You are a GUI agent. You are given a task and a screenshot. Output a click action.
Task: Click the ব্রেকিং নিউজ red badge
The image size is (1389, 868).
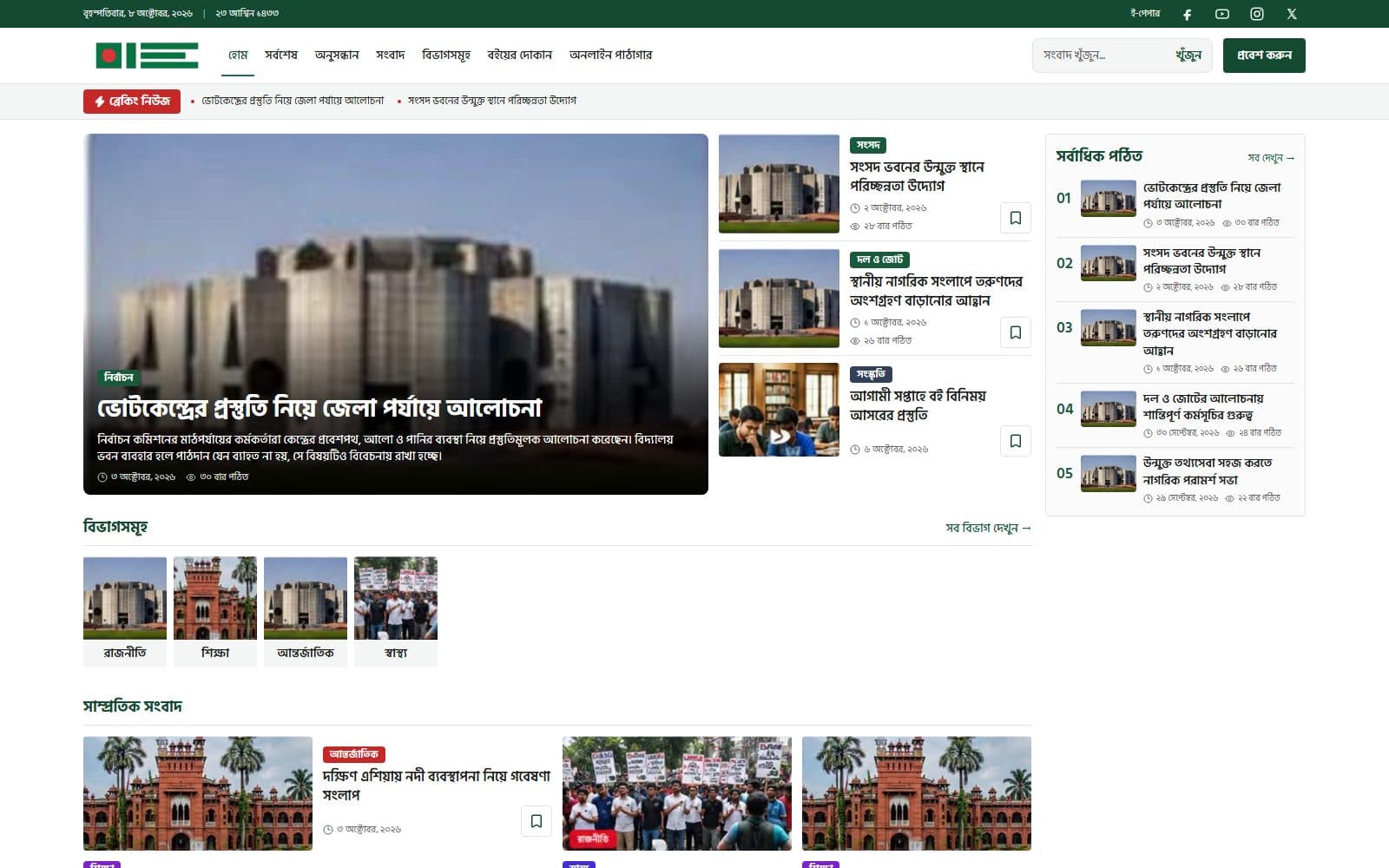pos(132,102)
